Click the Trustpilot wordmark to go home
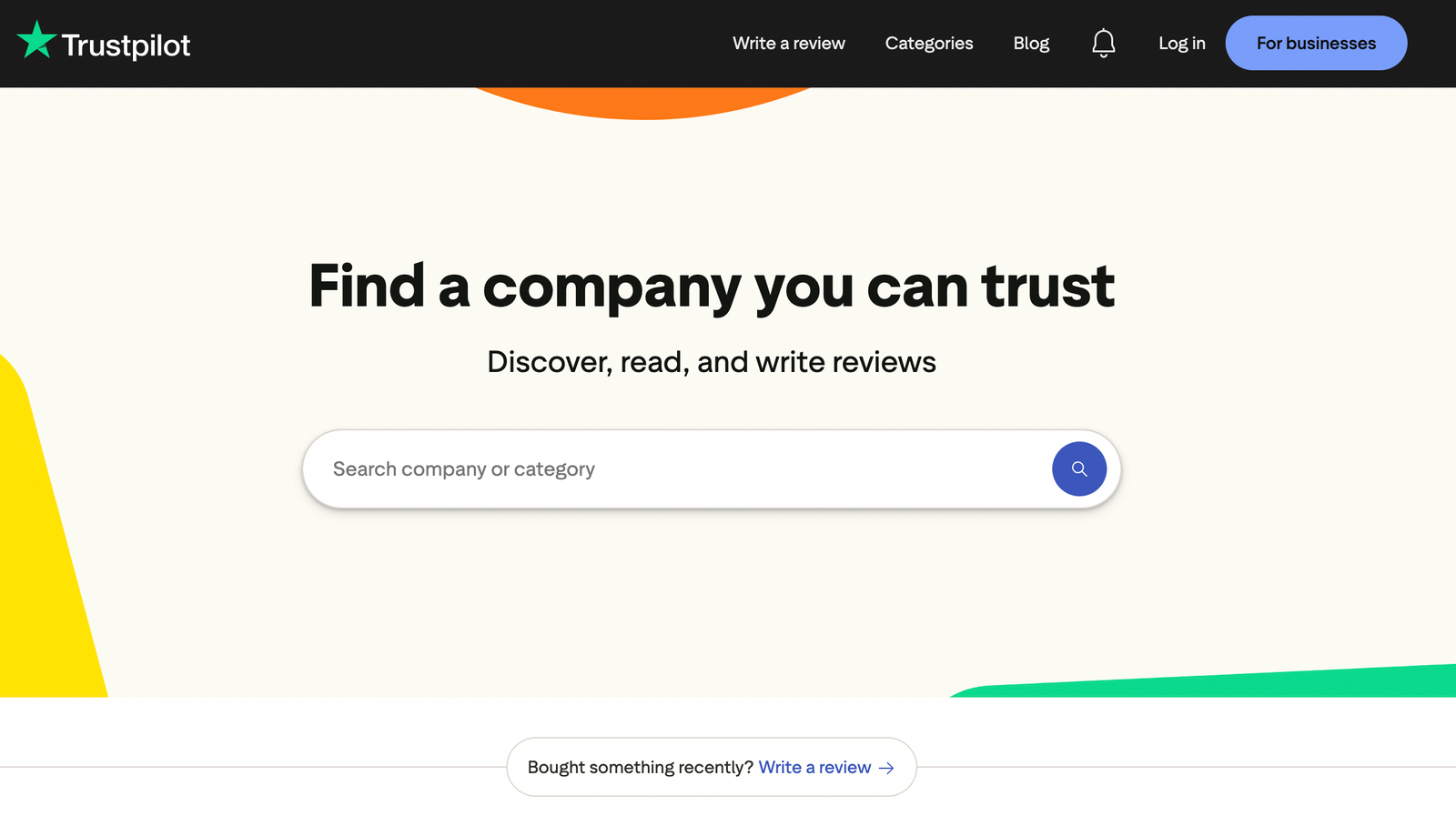1456x836 pixels. (126, 43)
